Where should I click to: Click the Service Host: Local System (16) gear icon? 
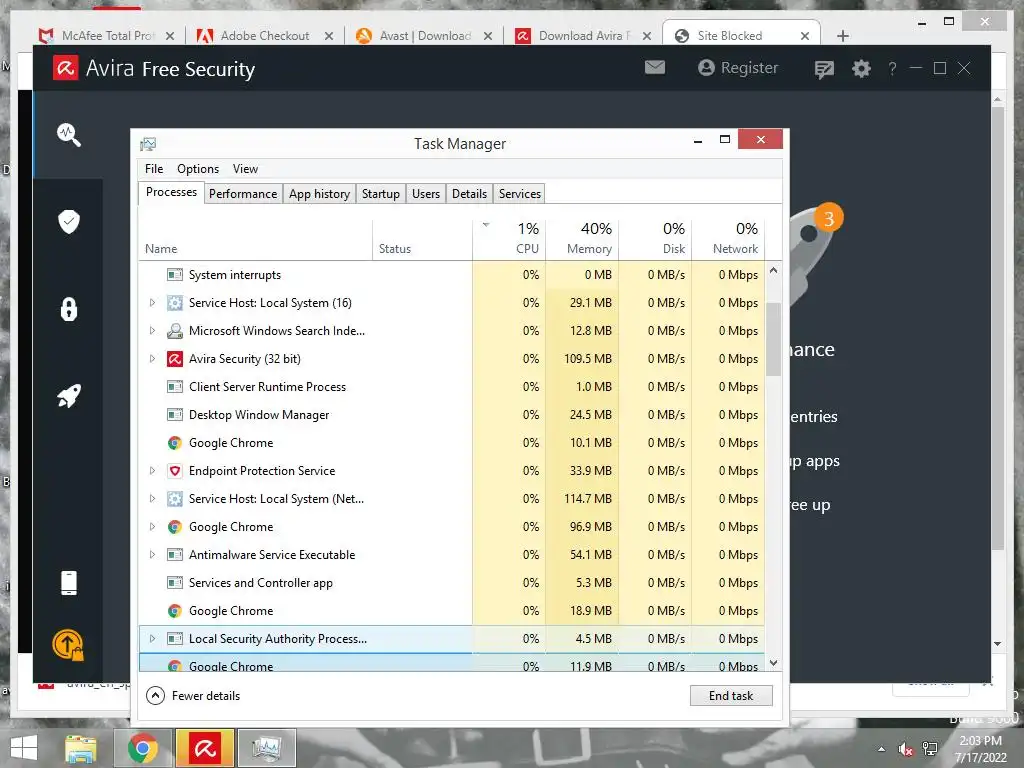tap(174, 302)
